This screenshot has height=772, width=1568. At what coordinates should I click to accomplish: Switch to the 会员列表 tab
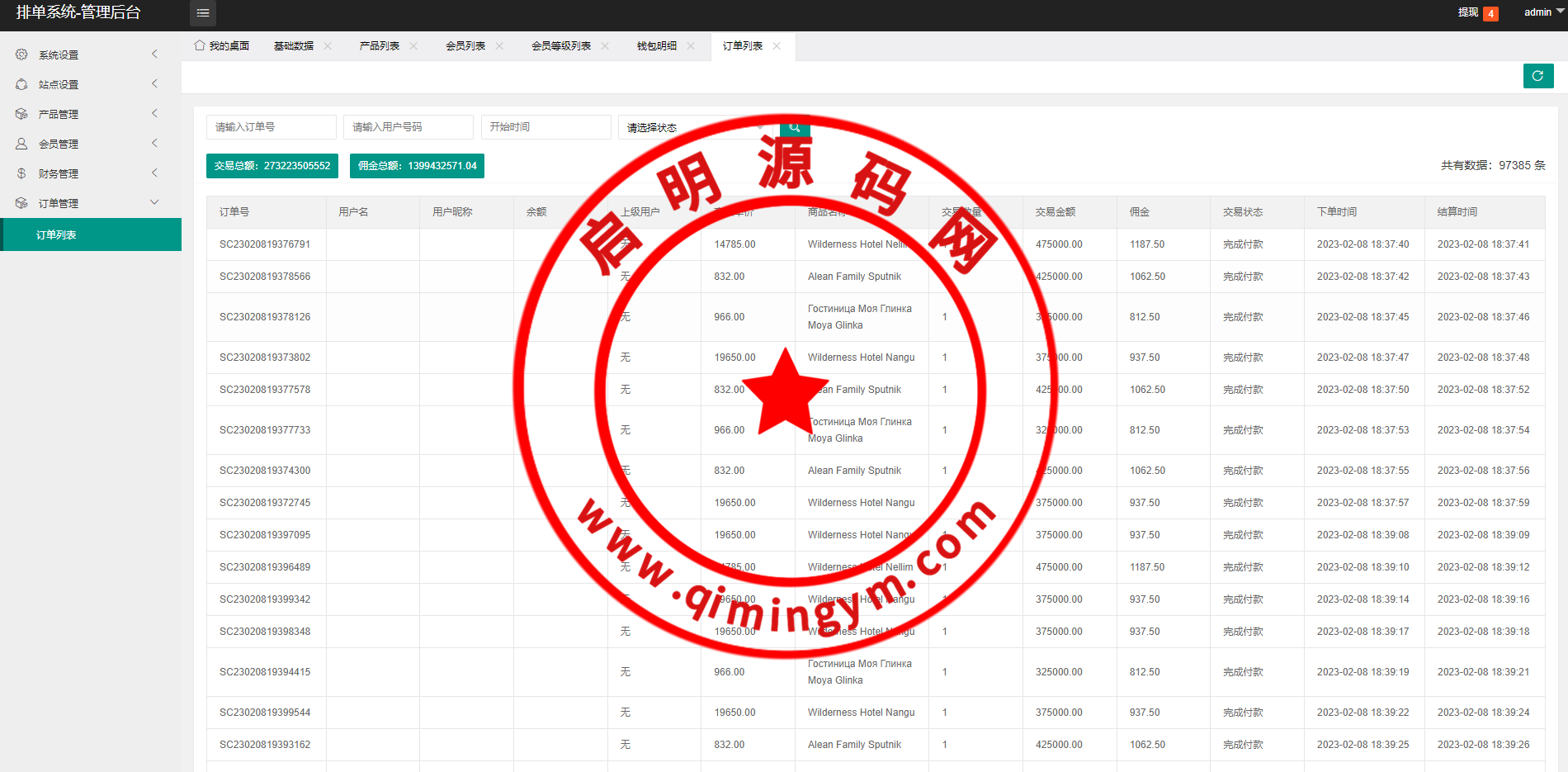point(465,46)
